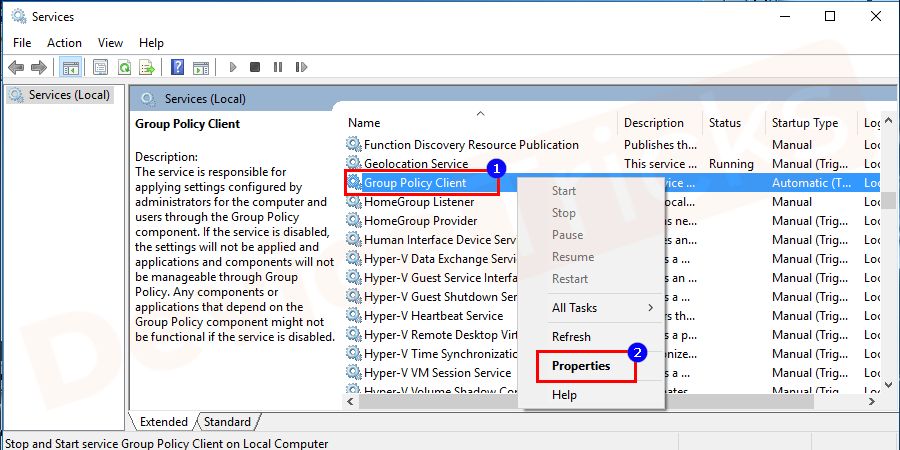
Task: Click the Restart Service toolbar icon
Action: click(300, 67)
